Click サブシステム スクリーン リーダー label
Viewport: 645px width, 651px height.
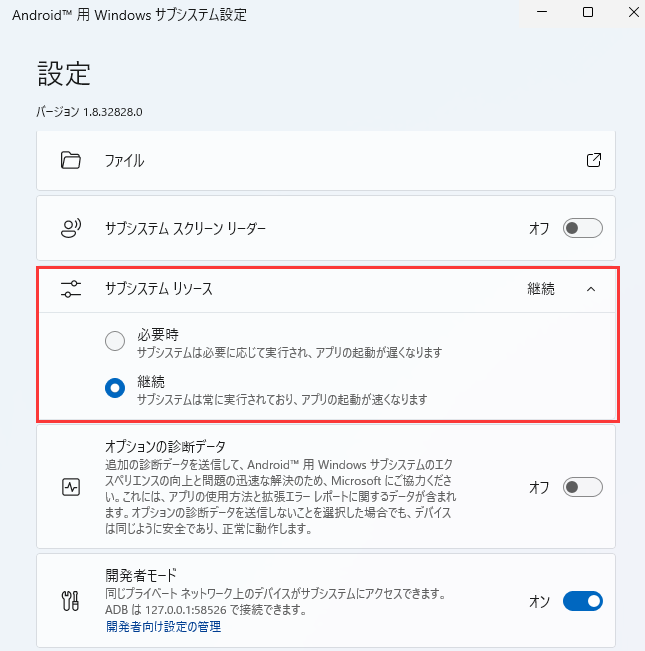point(185,228)
